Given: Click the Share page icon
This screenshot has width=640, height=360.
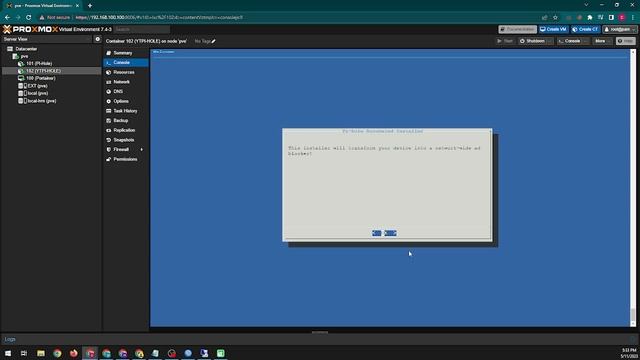Looking at the screenshot, I should [544, 18].
